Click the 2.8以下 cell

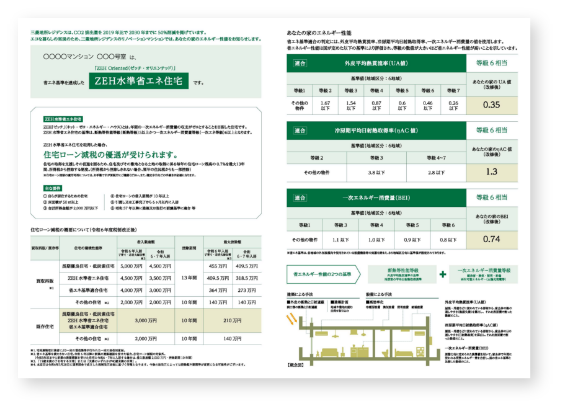436,172
